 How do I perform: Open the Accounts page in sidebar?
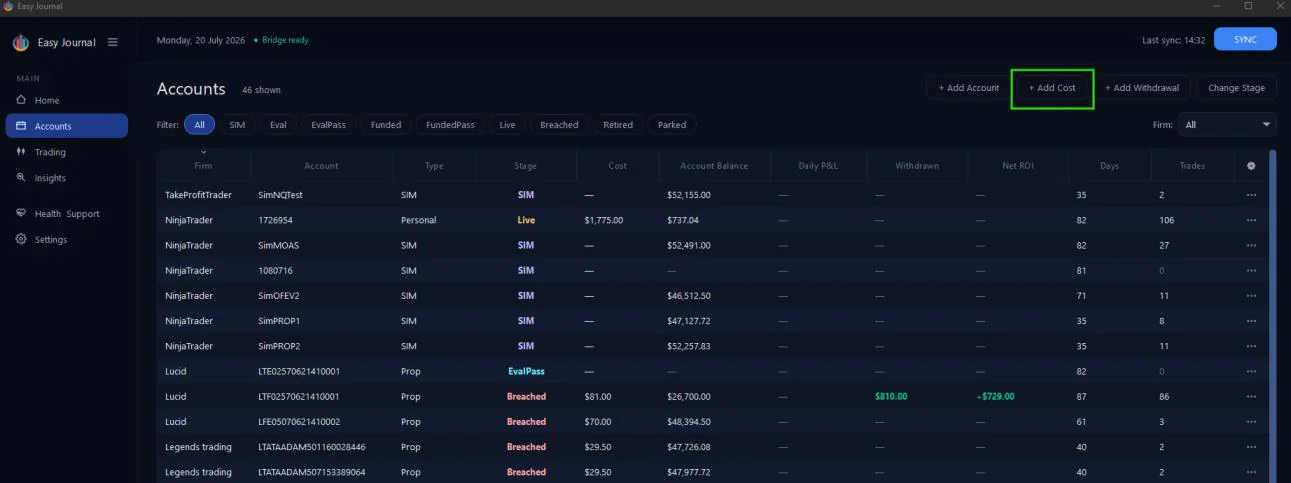click(66, 126)
